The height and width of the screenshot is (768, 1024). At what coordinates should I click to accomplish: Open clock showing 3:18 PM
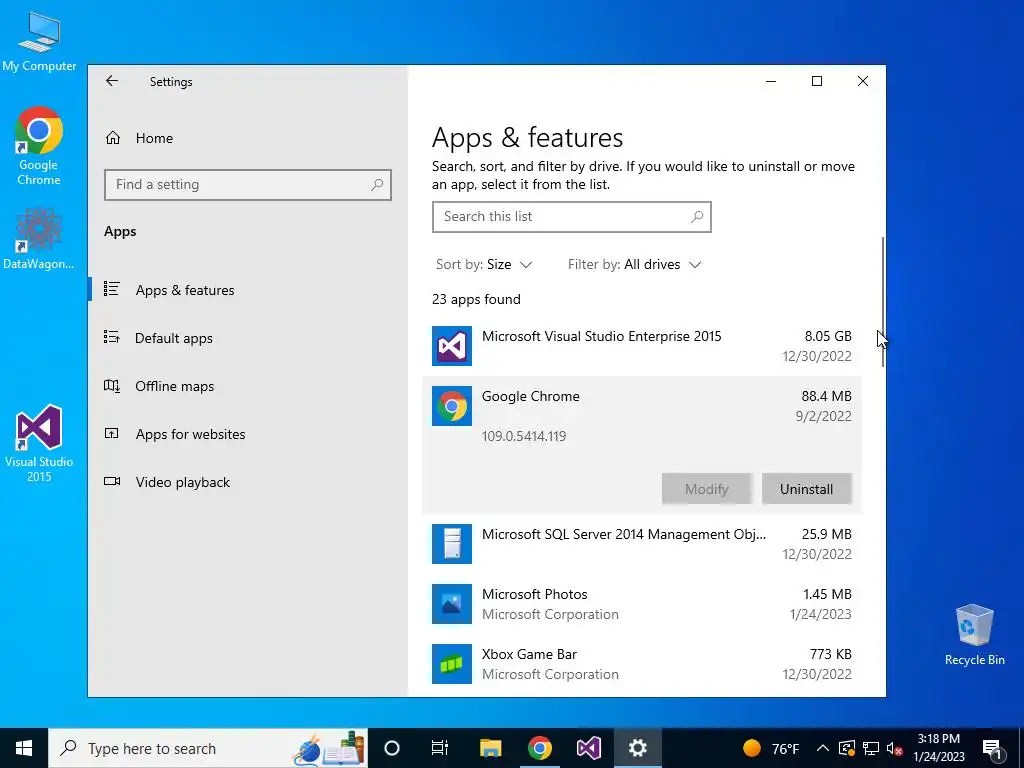point(938,748)
